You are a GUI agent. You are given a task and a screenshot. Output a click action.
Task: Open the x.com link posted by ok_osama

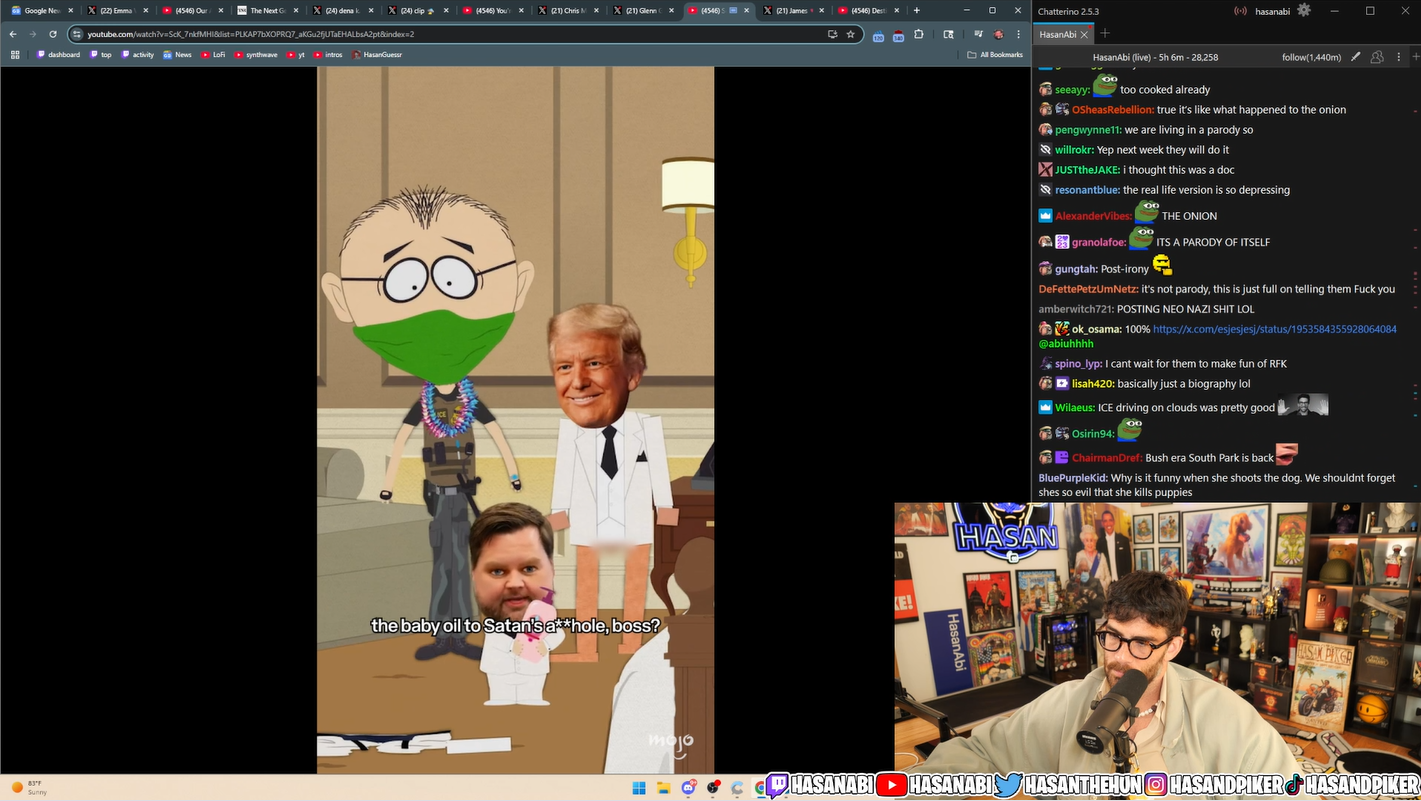point(1274,329)
